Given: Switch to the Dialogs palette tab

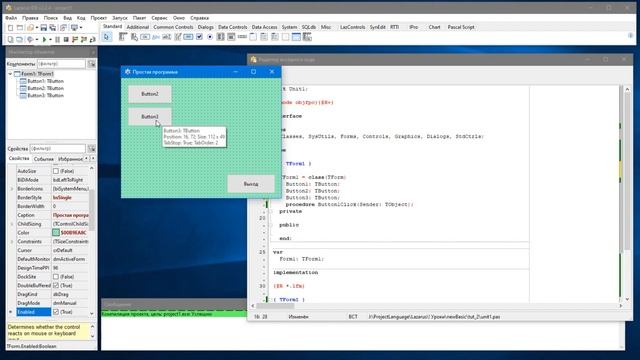Looking at the screenshot, I should tap(205, 27).
